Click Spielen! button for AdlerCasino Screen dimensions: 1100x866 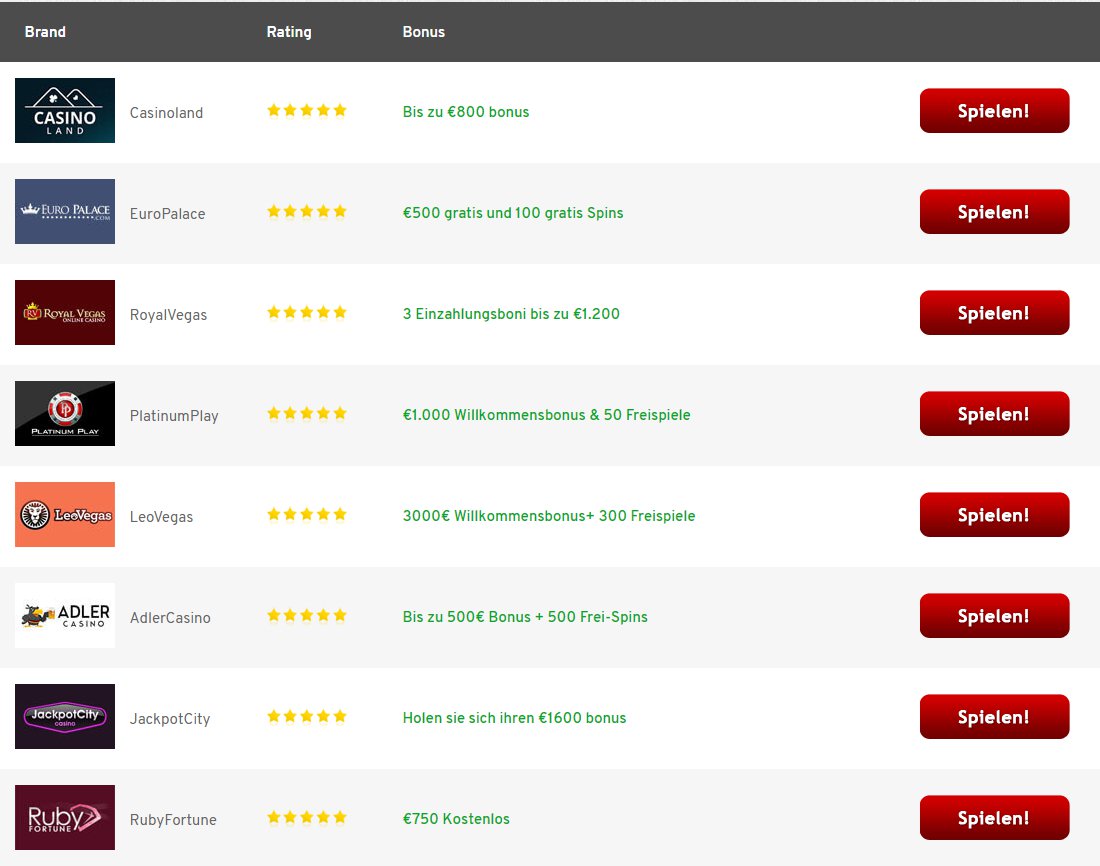pyautogui.click(x=994, y=616)
